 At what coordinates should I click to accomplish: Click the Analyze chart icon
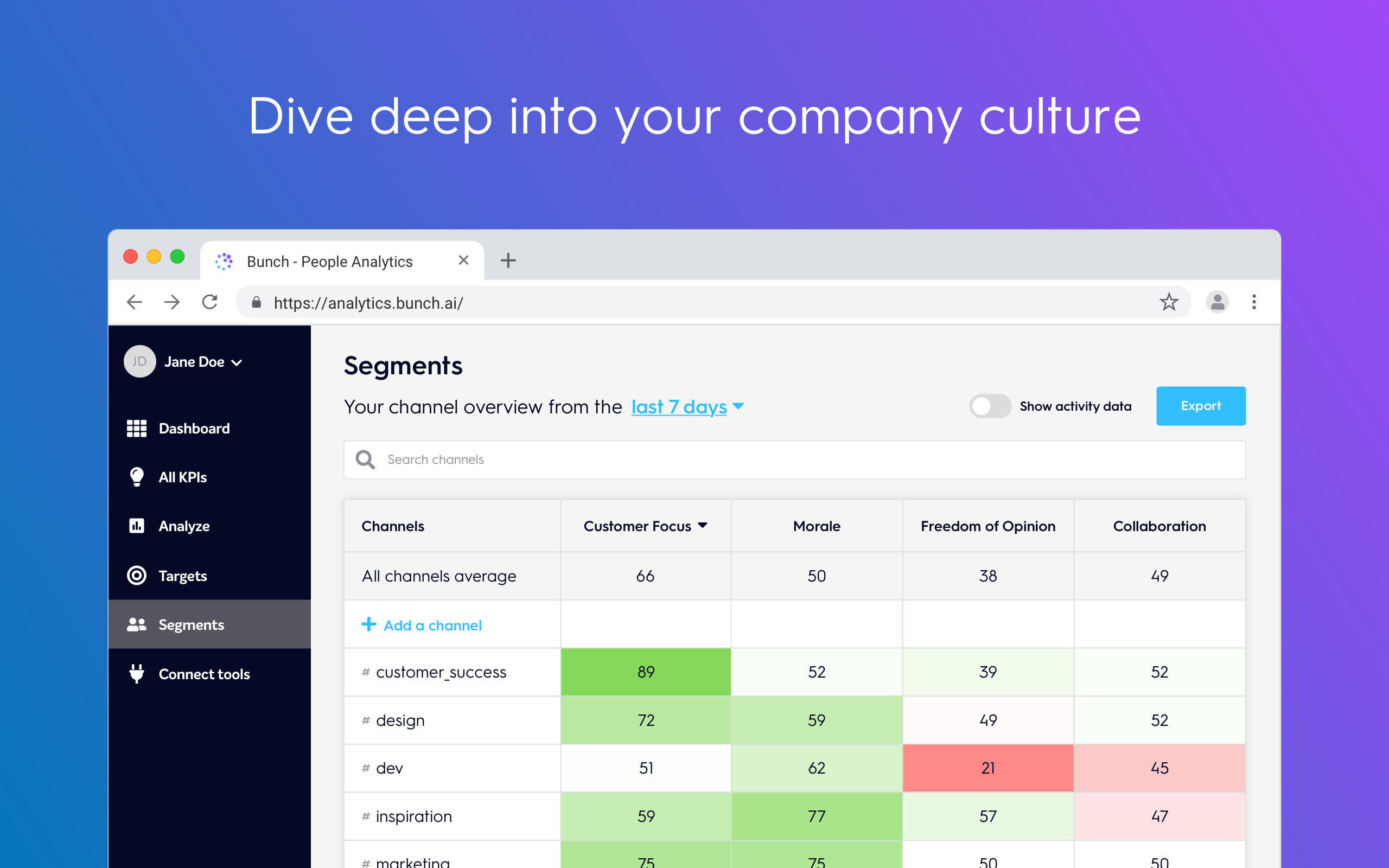(137, 526)
